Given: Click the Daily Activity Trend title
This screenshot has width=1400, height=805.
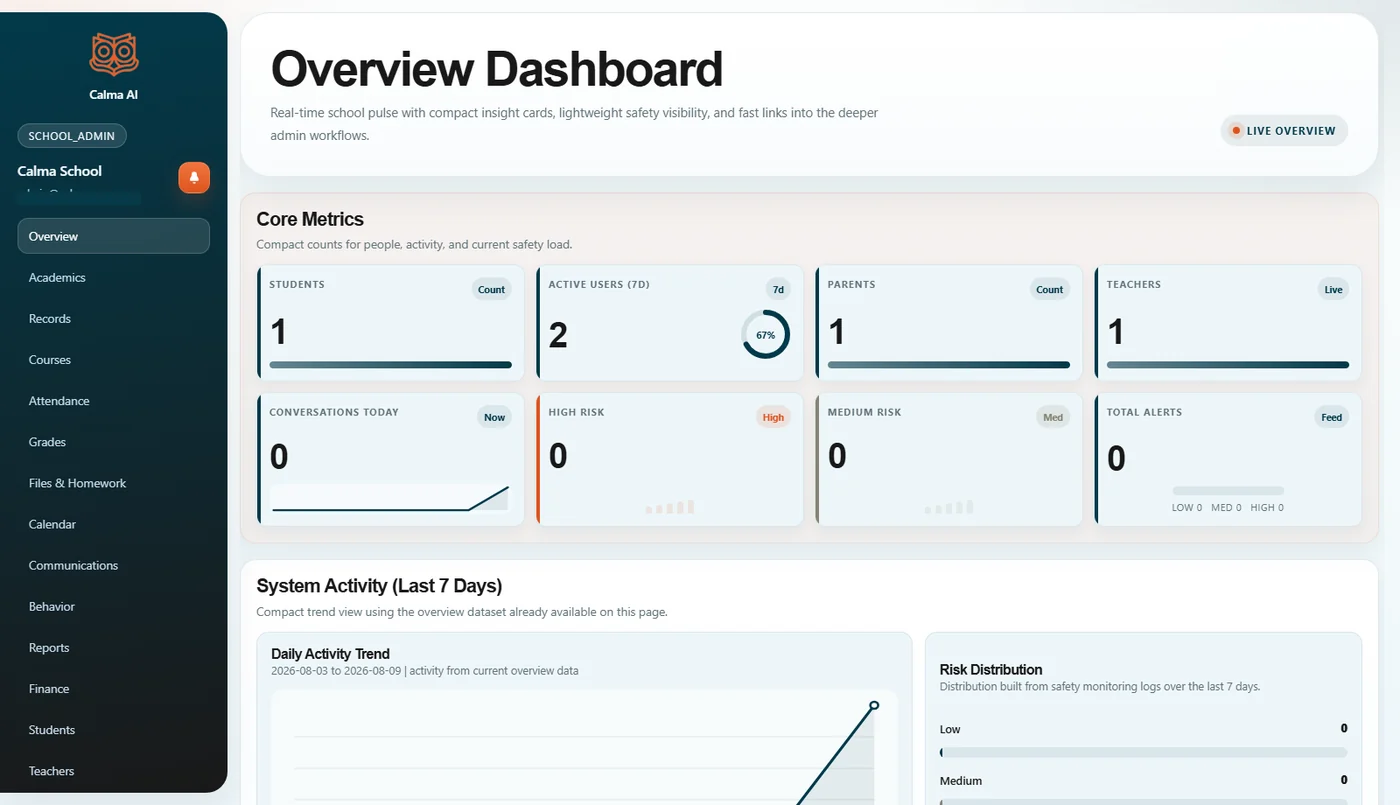Looking at the screenshot, I should [331, 654].
